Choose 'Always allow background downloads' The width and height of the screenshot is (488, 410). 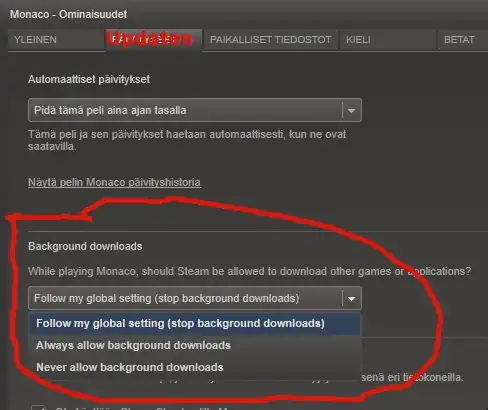point(195,345)
